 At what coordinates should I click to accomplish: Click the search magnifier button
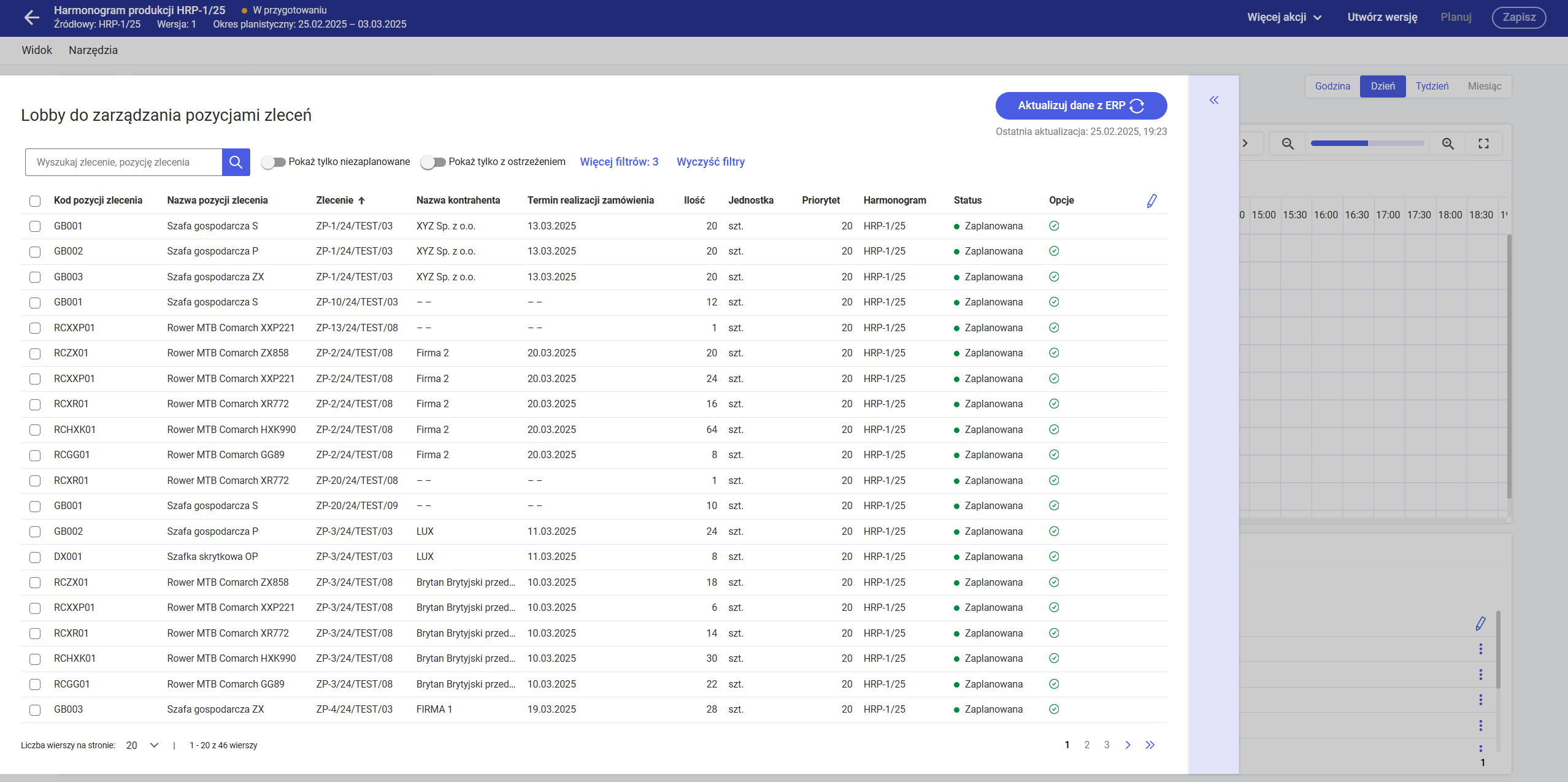pyautogui.click(x=236, y=162)
